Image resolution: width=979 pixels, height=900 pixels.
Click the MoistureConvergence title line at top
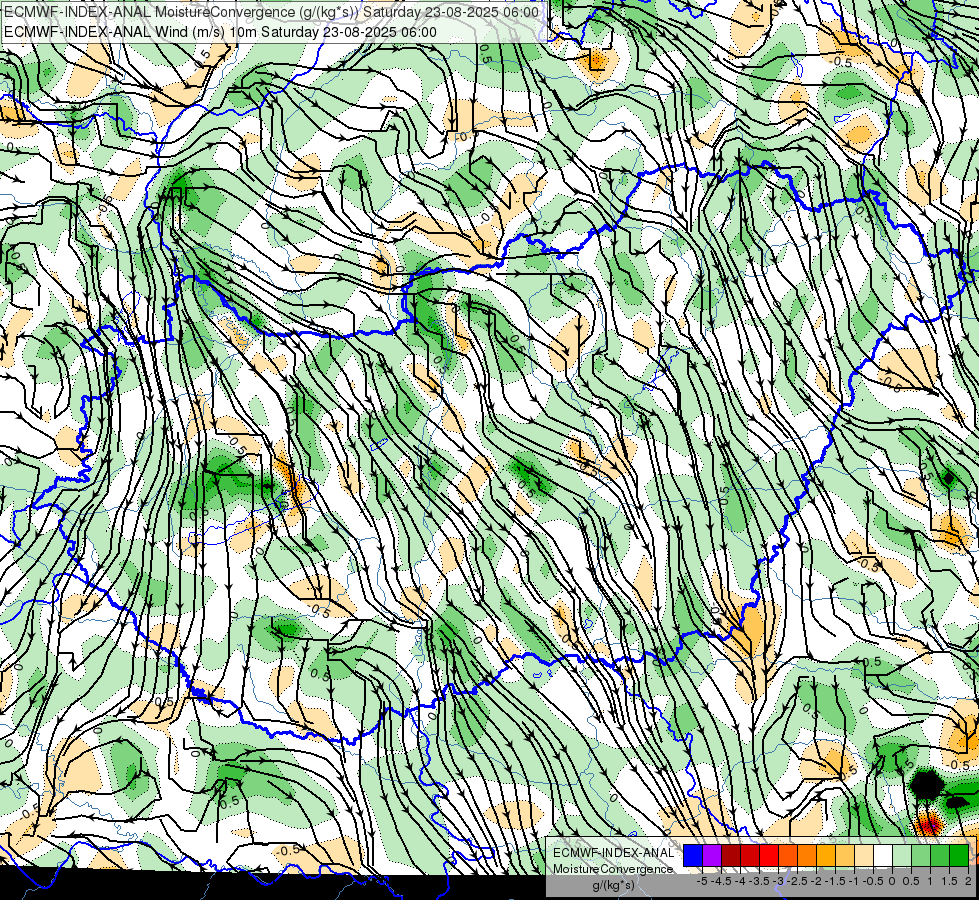coord(271,12)
